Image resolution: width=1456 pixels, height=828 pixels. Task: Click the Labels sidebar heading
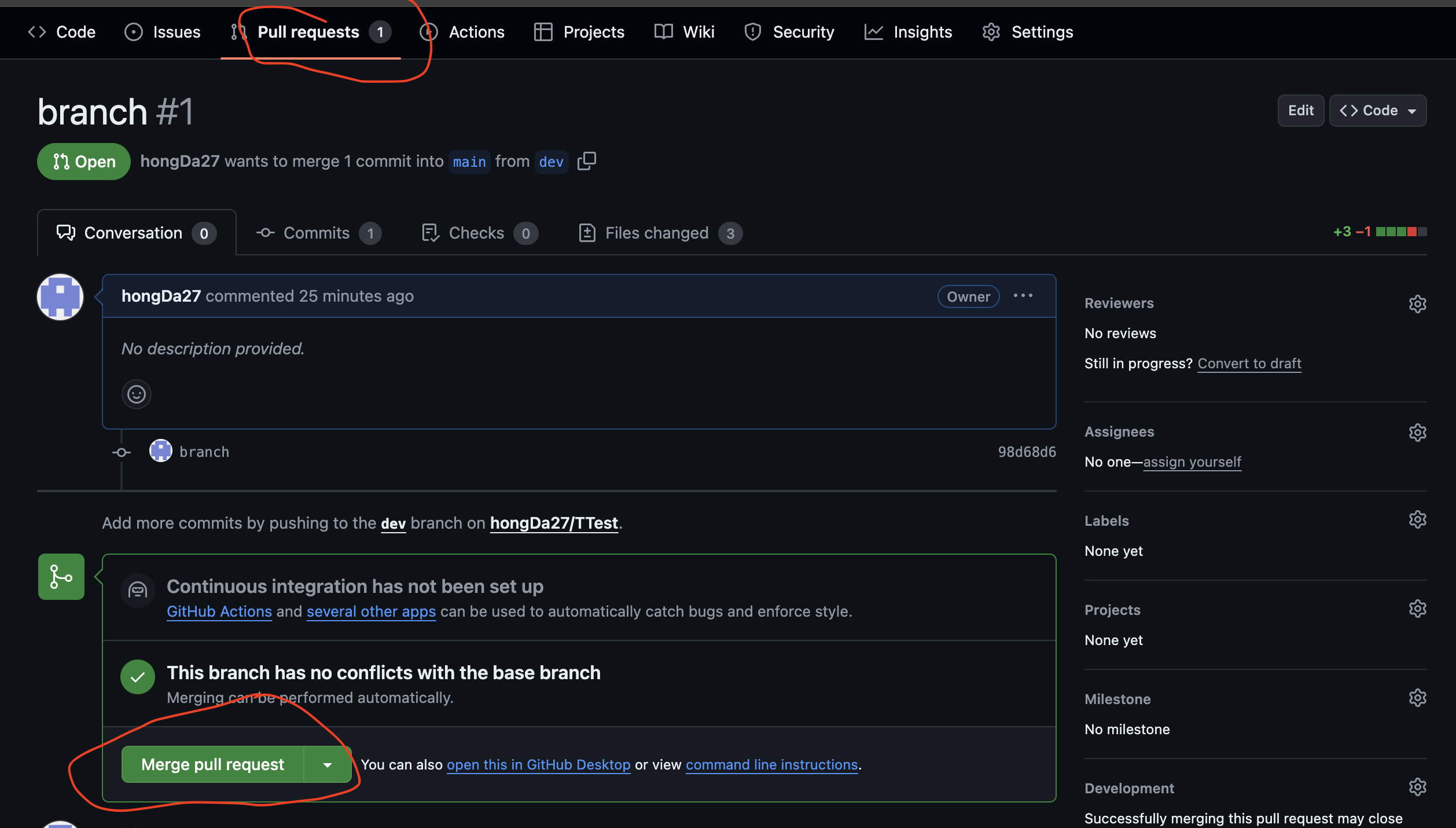[1106, 521]
